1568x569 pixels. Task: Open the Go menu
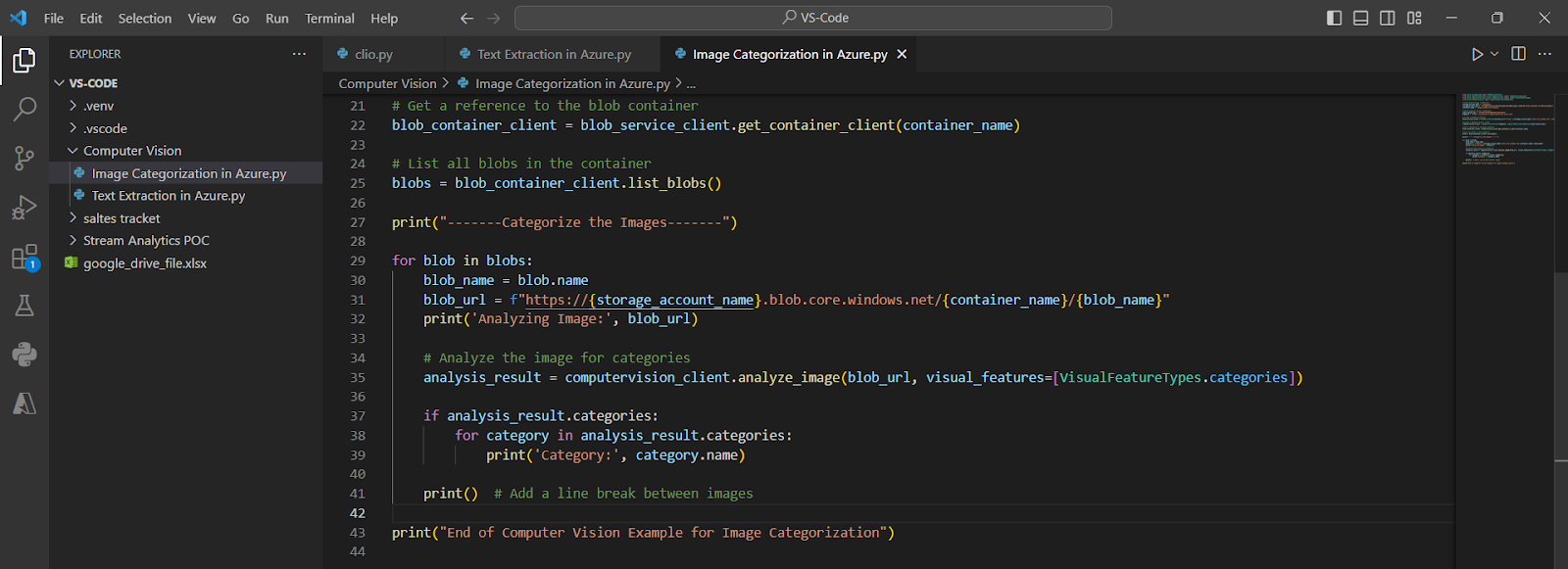241,18
